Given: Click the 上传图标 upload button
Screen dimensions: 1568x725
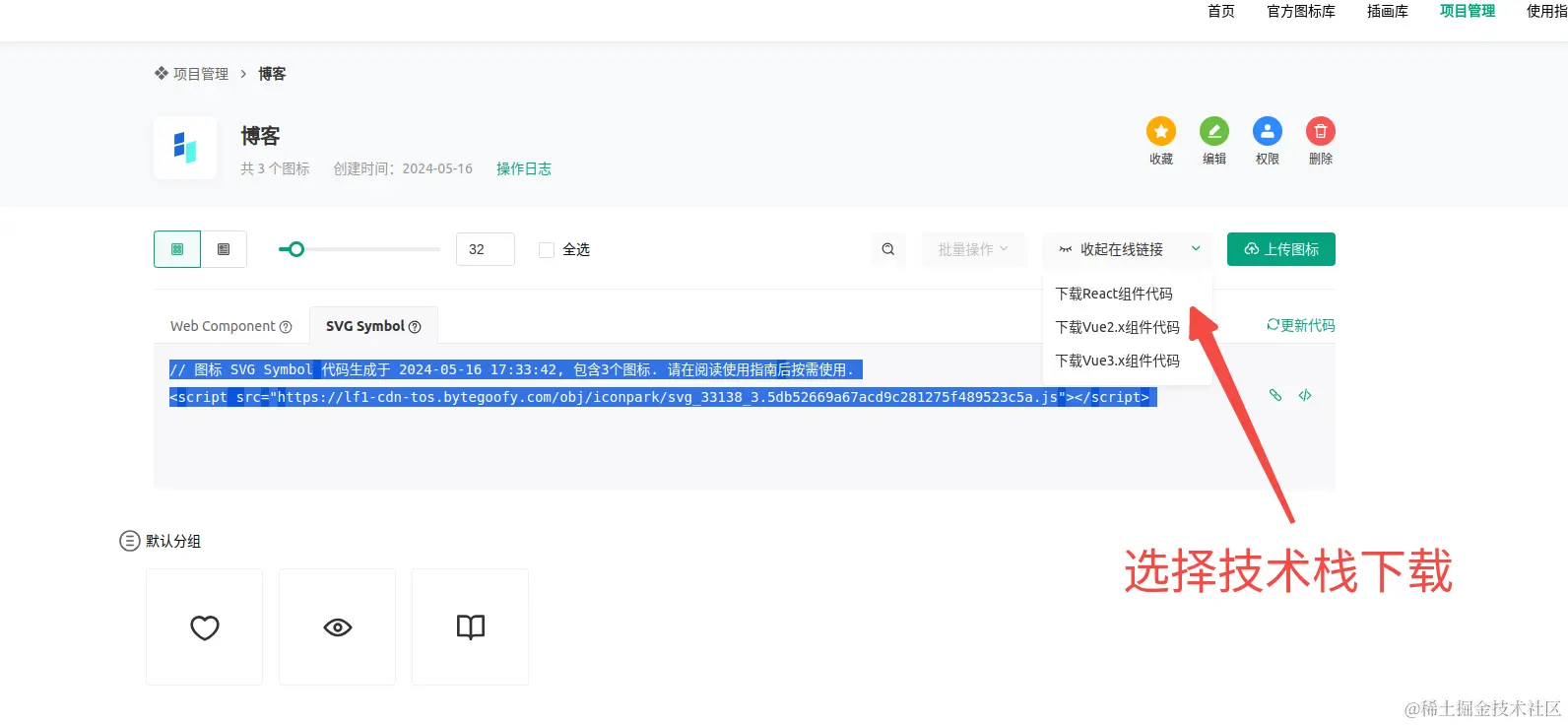Looking at the screenshot, I should (1281, 249).
